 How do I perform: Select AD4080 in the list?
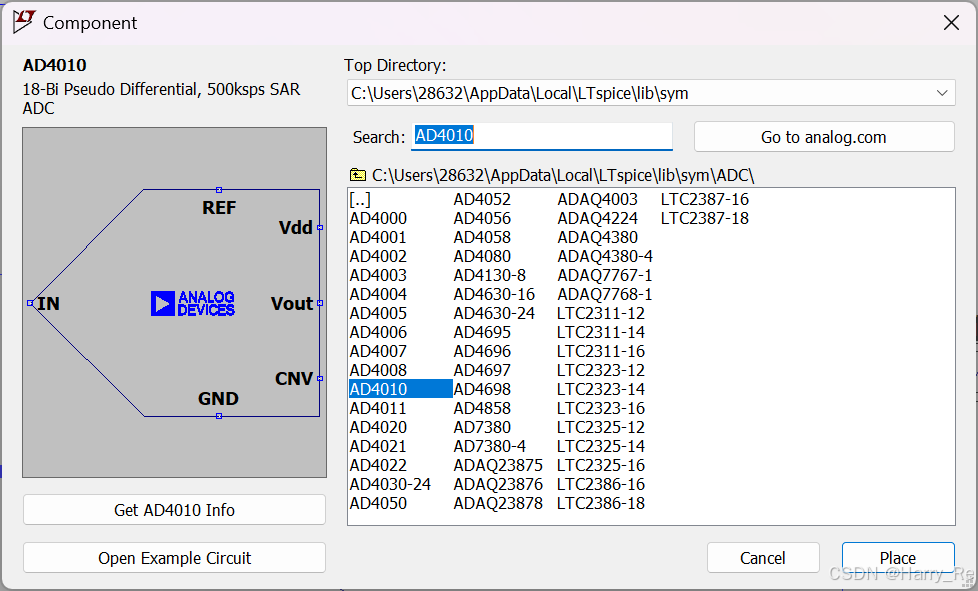[x=482, y=256]
